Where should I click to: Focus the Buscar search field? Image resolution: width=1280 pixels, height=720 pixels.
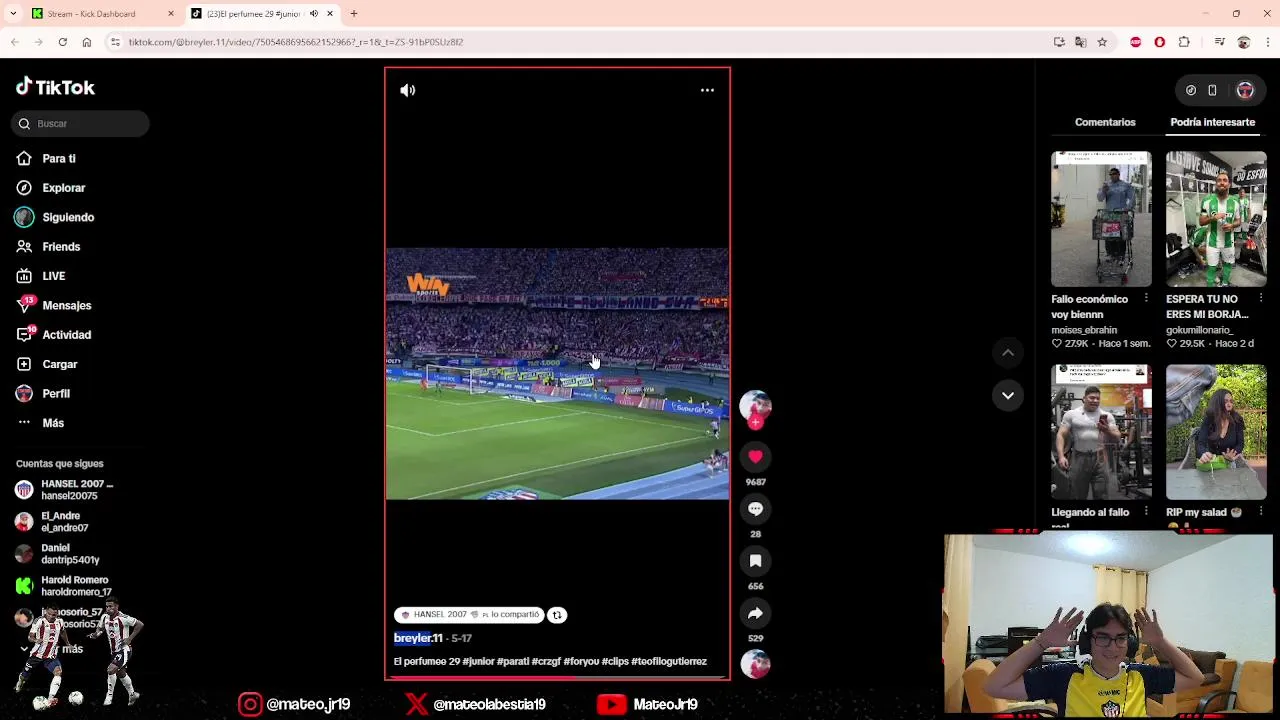(81, 123)
